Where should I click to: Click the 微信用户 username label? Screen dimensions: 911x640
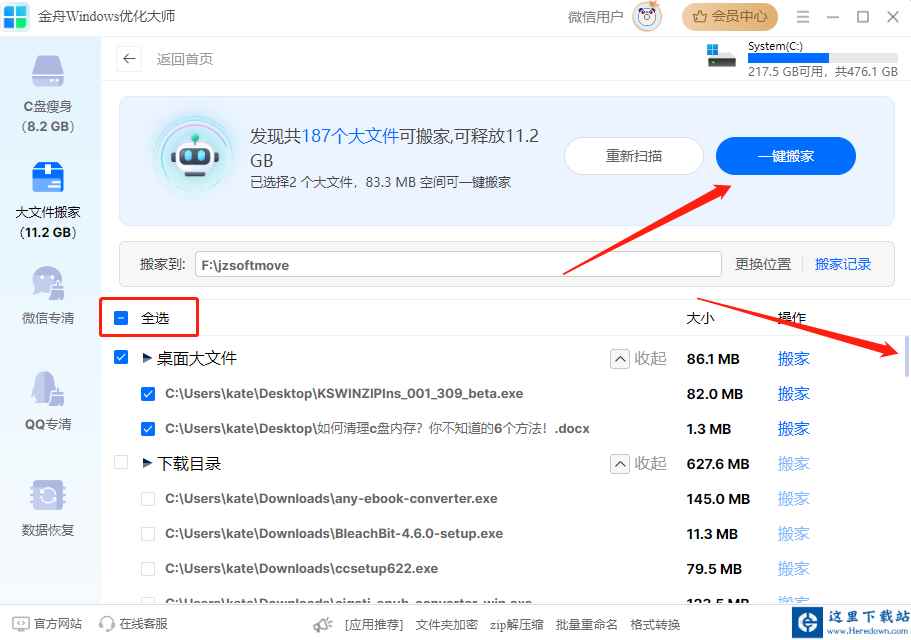[595, 17]
